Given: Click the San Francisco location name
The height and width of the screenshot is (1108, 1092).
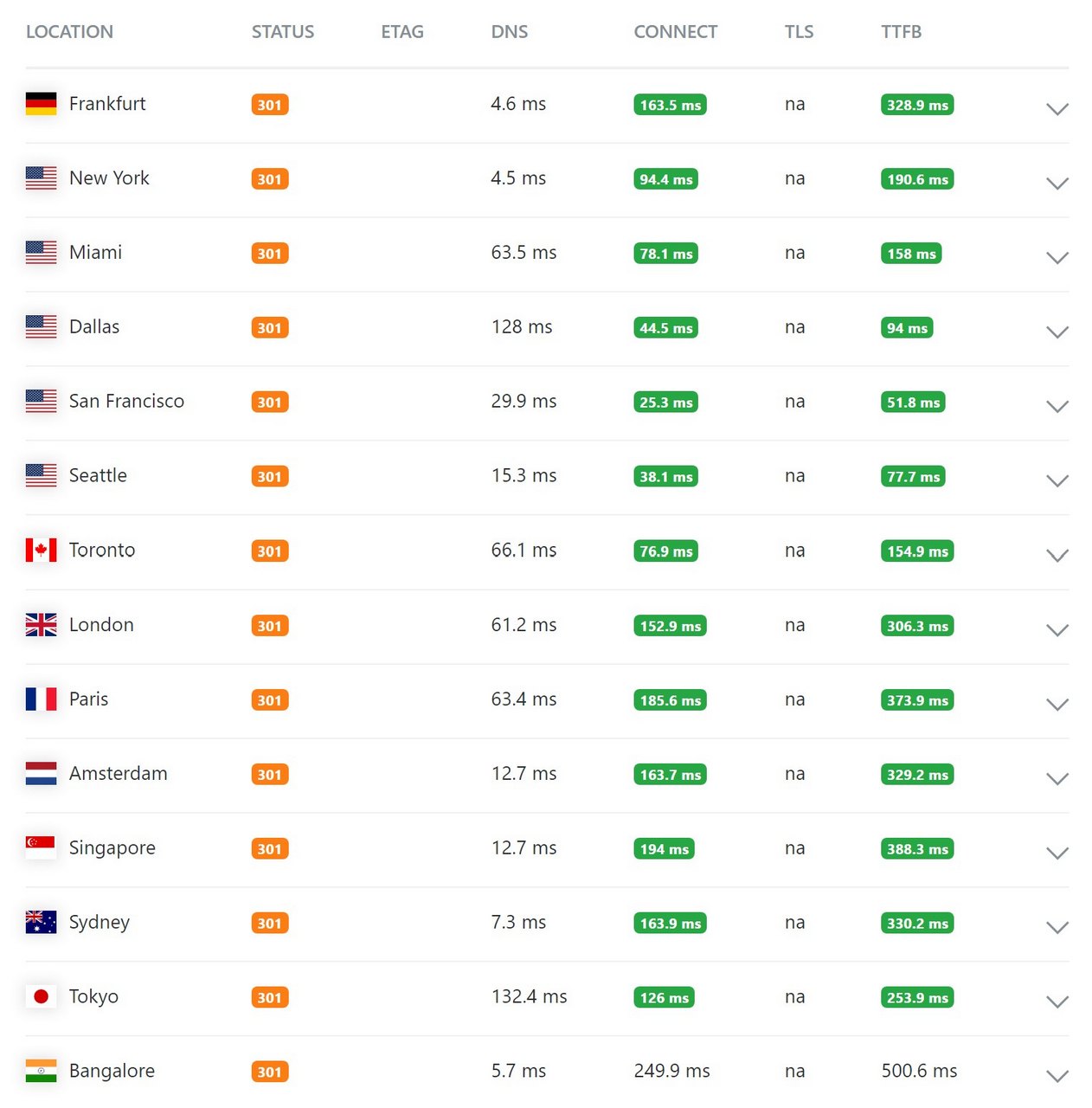Looking at the screenshot, I should (x=126, y=402).
